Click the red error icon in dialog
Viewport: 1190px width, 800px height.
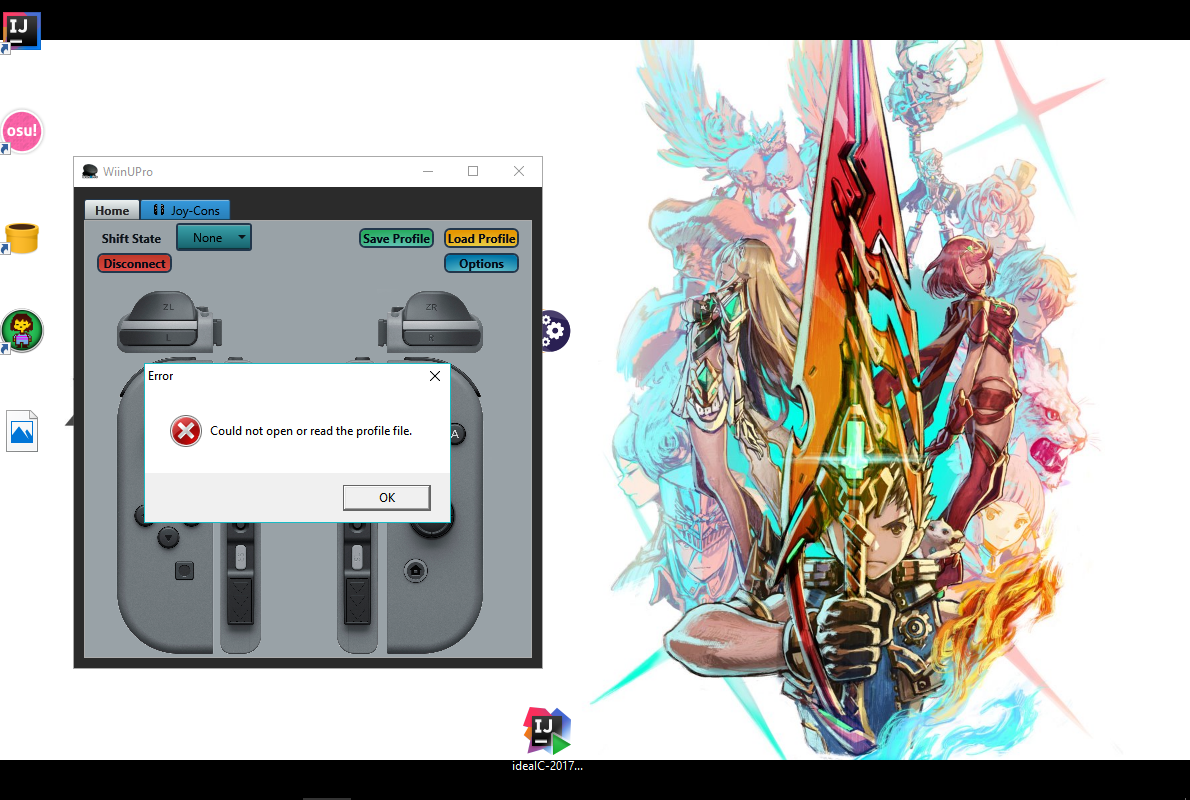[x=185, y=431]
